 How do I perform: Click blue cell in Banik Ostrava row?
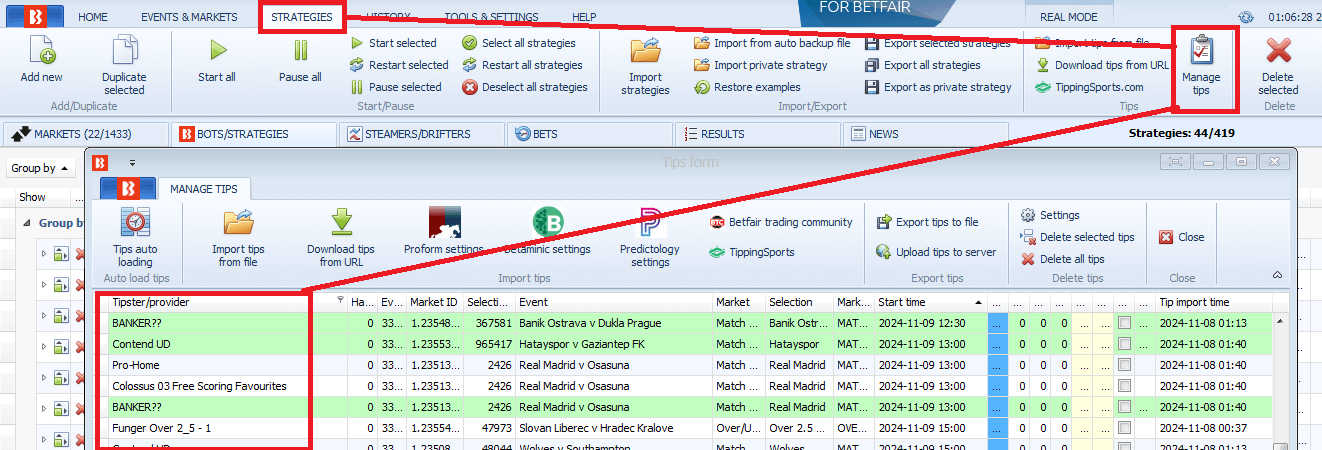tap(998, 323)
